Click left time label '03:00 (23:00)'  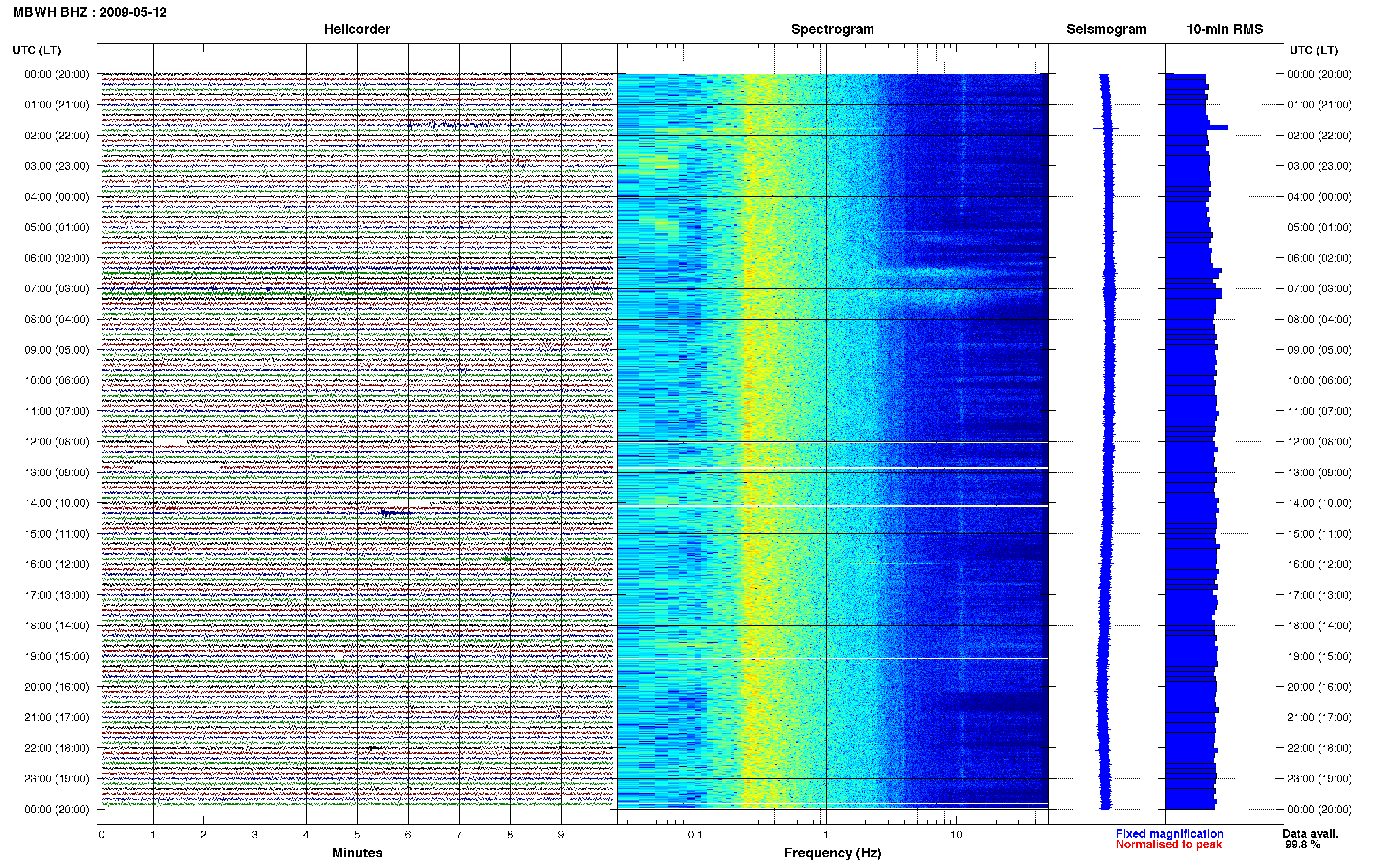(56, 166)
